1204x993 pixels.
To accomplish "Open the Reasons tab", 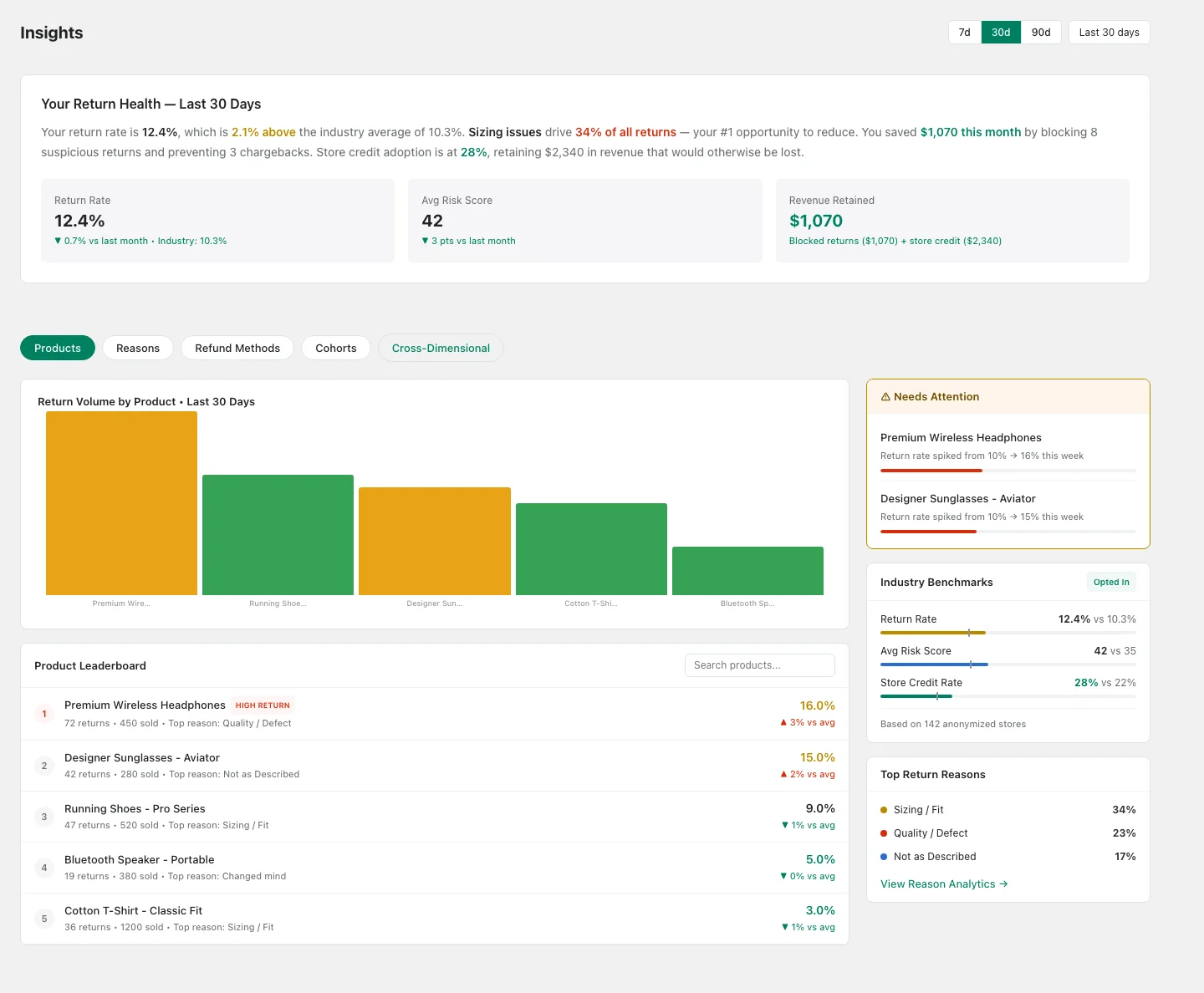I will pyautogui.click(x=138, y=349).
